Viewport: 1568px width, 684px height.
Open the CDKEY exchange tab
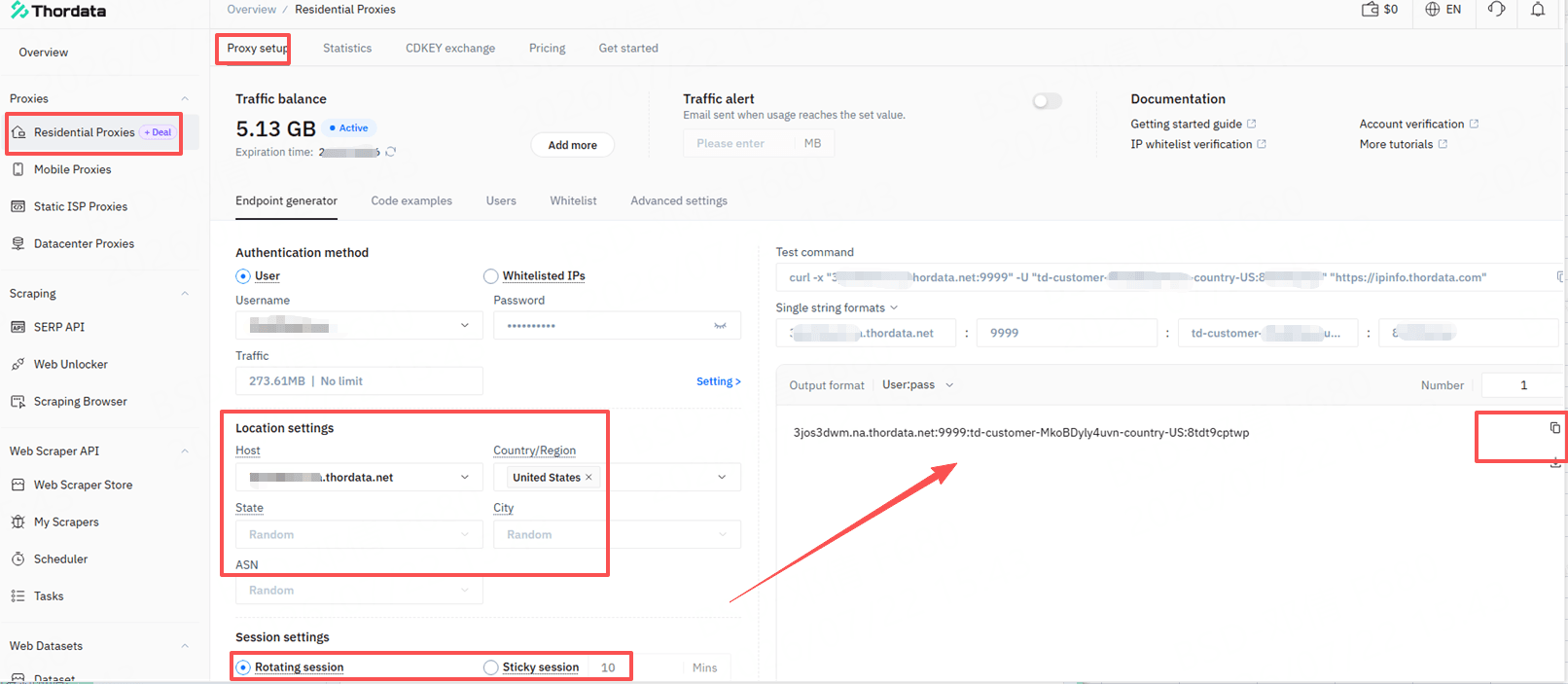(450, 48)
